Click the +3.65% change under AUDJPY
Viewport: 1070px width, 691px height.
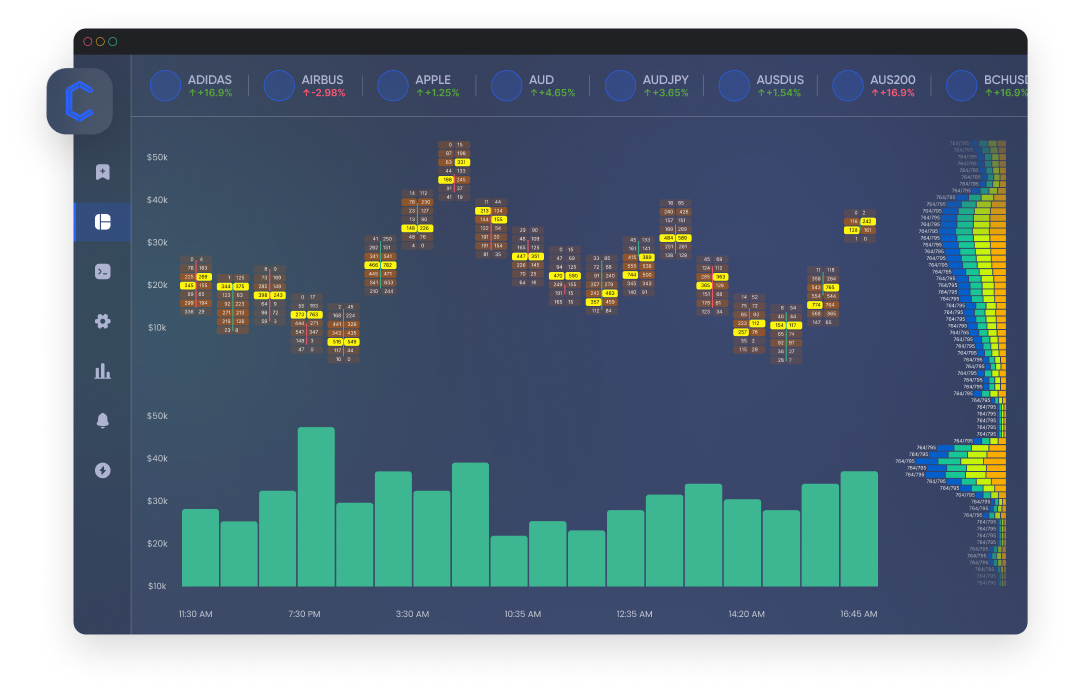point(665,93)
